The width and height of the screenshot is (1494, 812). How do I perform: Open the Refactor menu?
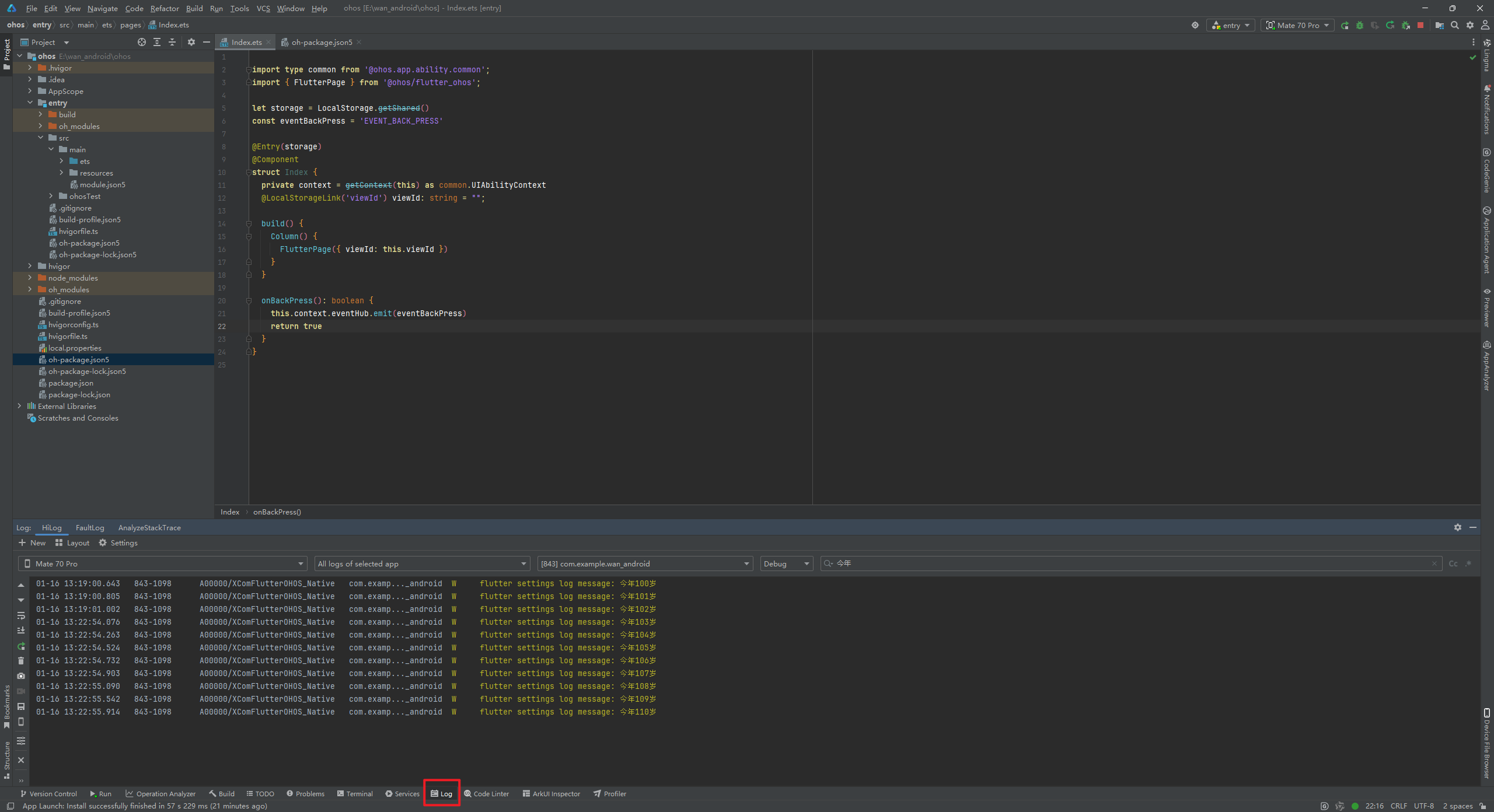[x=164, y=8]
